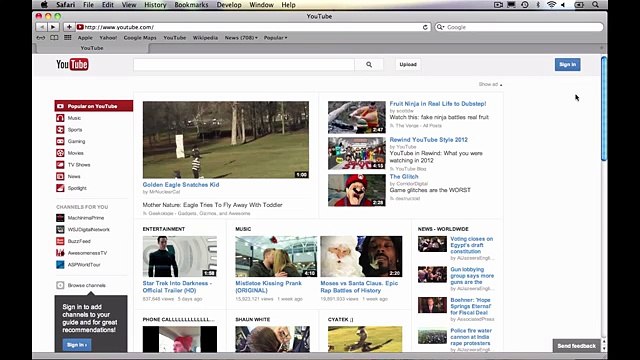Click the ASPWorldTour channel icon

[60, 264]
